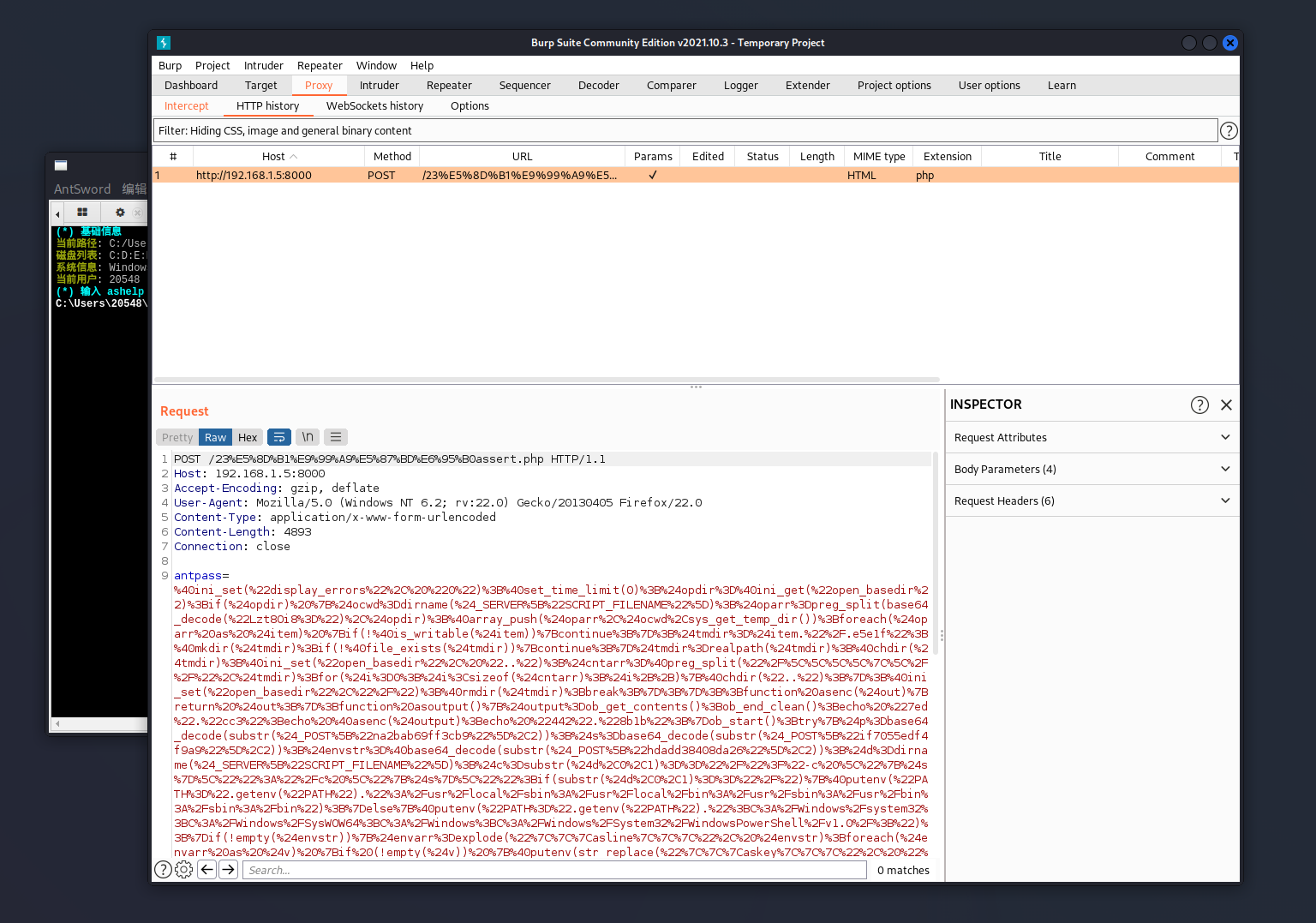Open the WebSockets history sub-tab
The width and height of the screenshot is (1316, 923).
pos(375,105)
